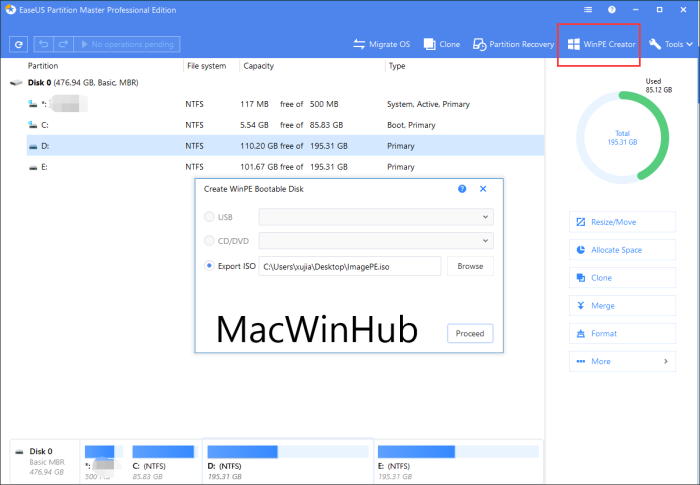This screenshot has height=485, width=700.
Task: Click the Type column header
Action: coord(397,66)
